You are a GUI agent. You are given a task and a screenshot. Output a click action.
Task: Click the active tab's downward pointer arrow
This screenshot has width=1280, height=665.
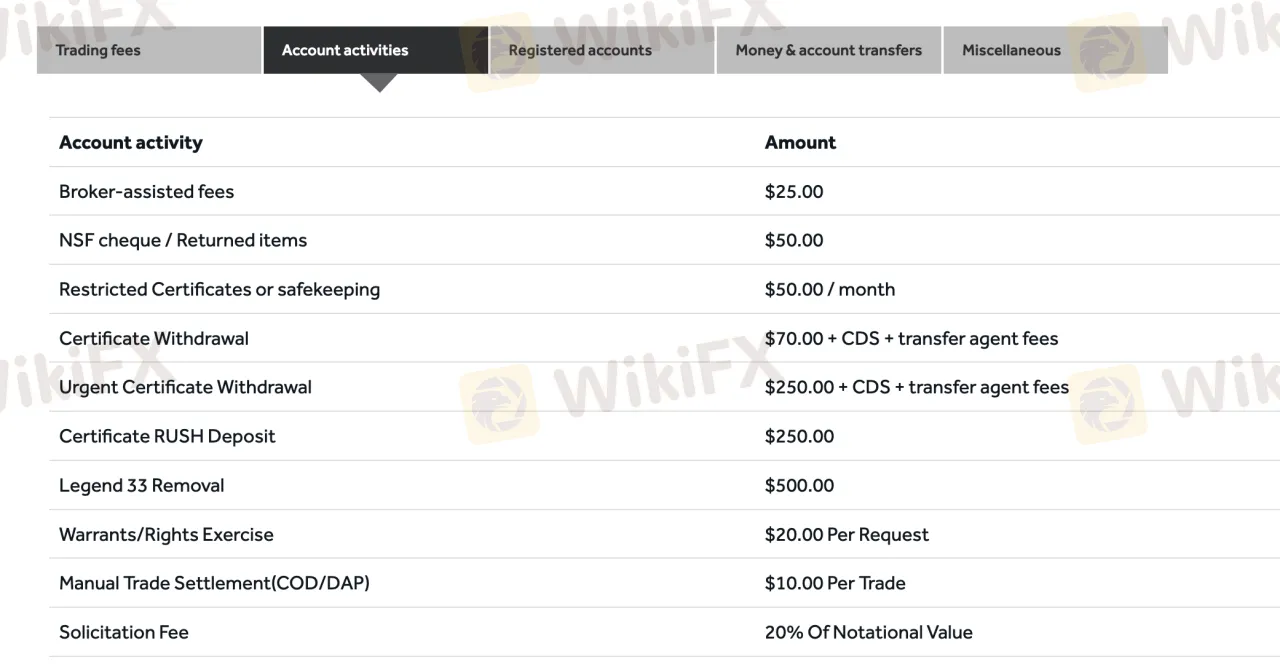(x=378, y=83)
